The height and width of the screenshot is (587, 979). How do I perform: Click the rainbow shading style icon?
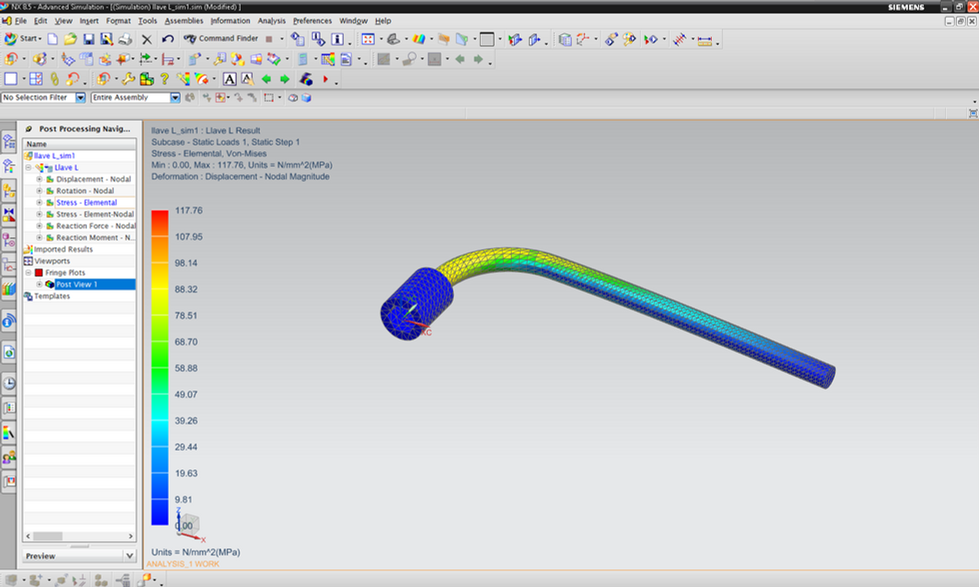419,39
